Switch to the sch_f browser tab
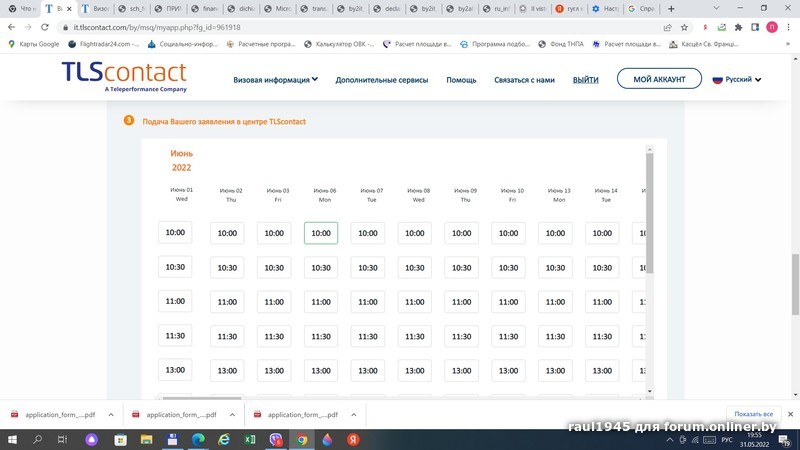Screen dimensions: 800x450 coord(133,9)
